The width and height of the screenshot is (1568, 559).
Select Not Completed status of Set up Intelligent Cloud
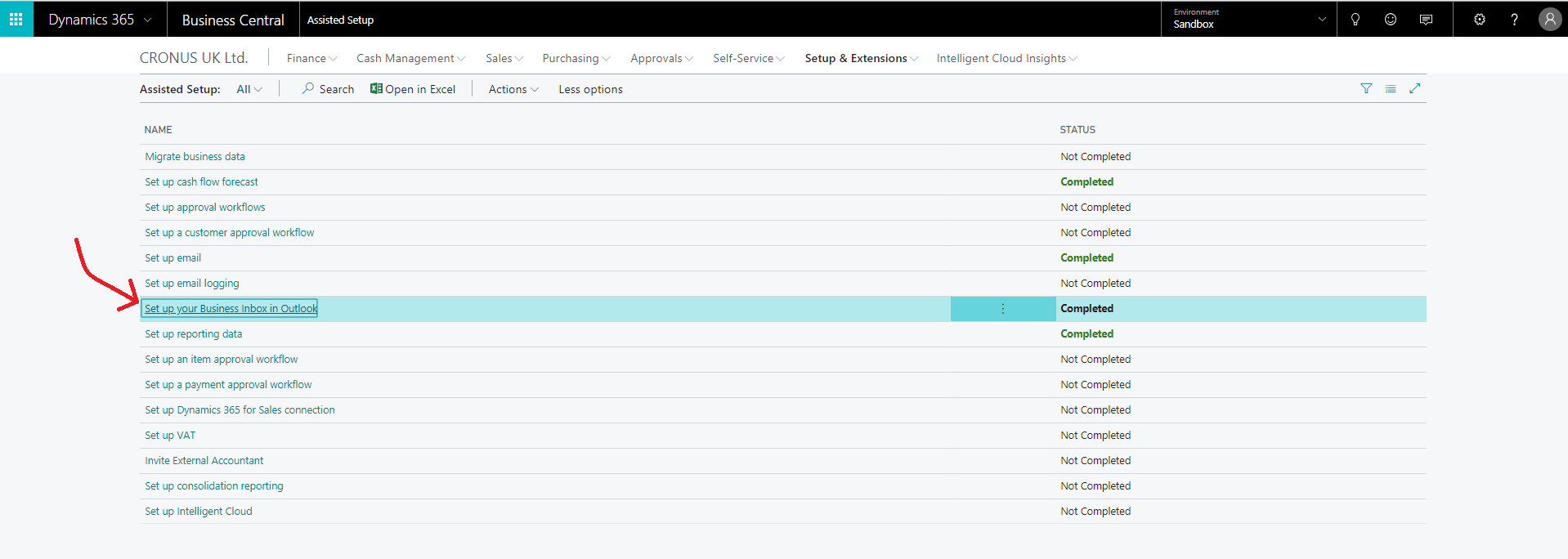1095,512
